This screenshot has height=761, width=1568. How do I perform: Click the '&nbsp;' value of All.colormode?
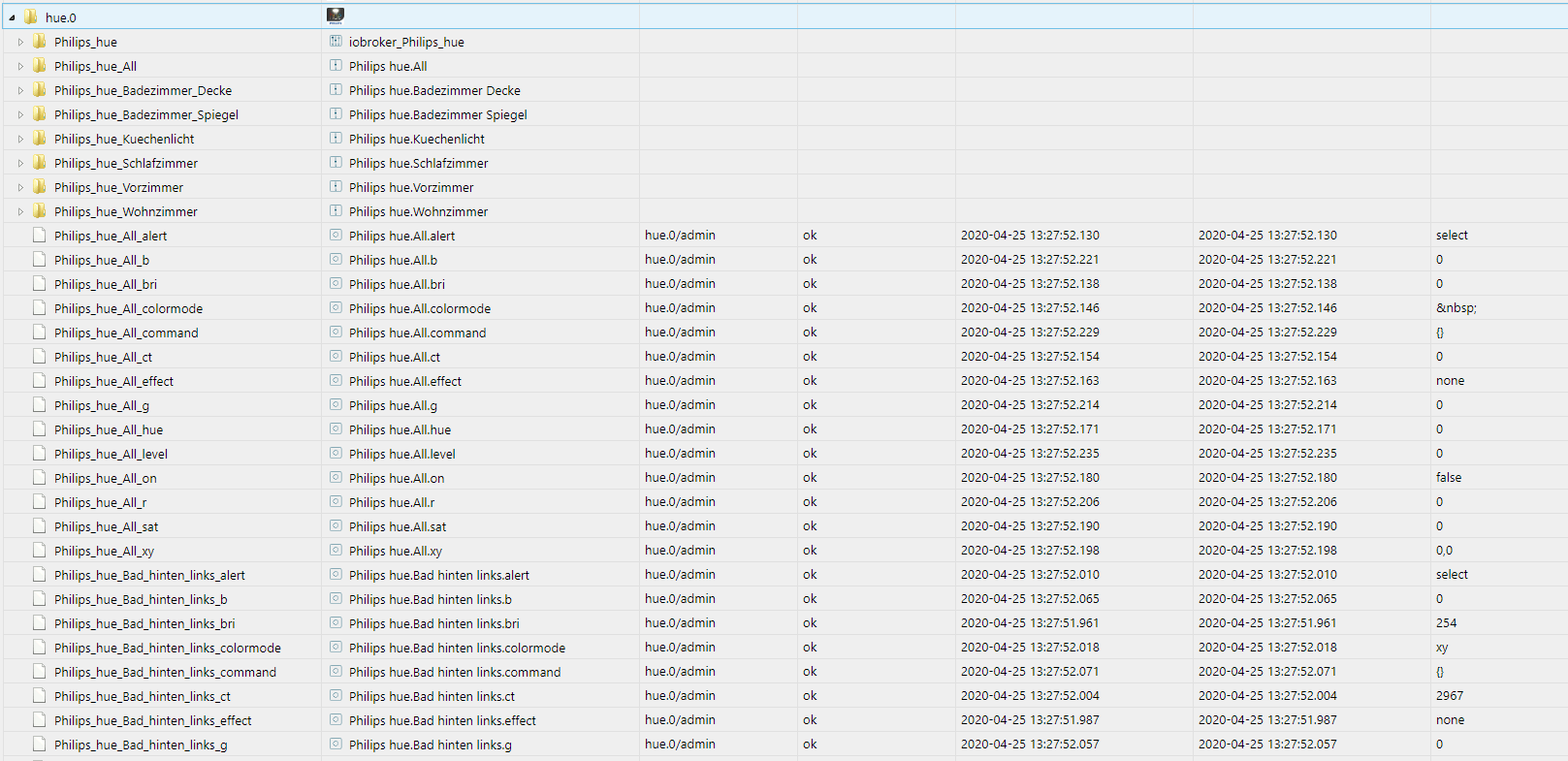click(x=1456, y=307)
